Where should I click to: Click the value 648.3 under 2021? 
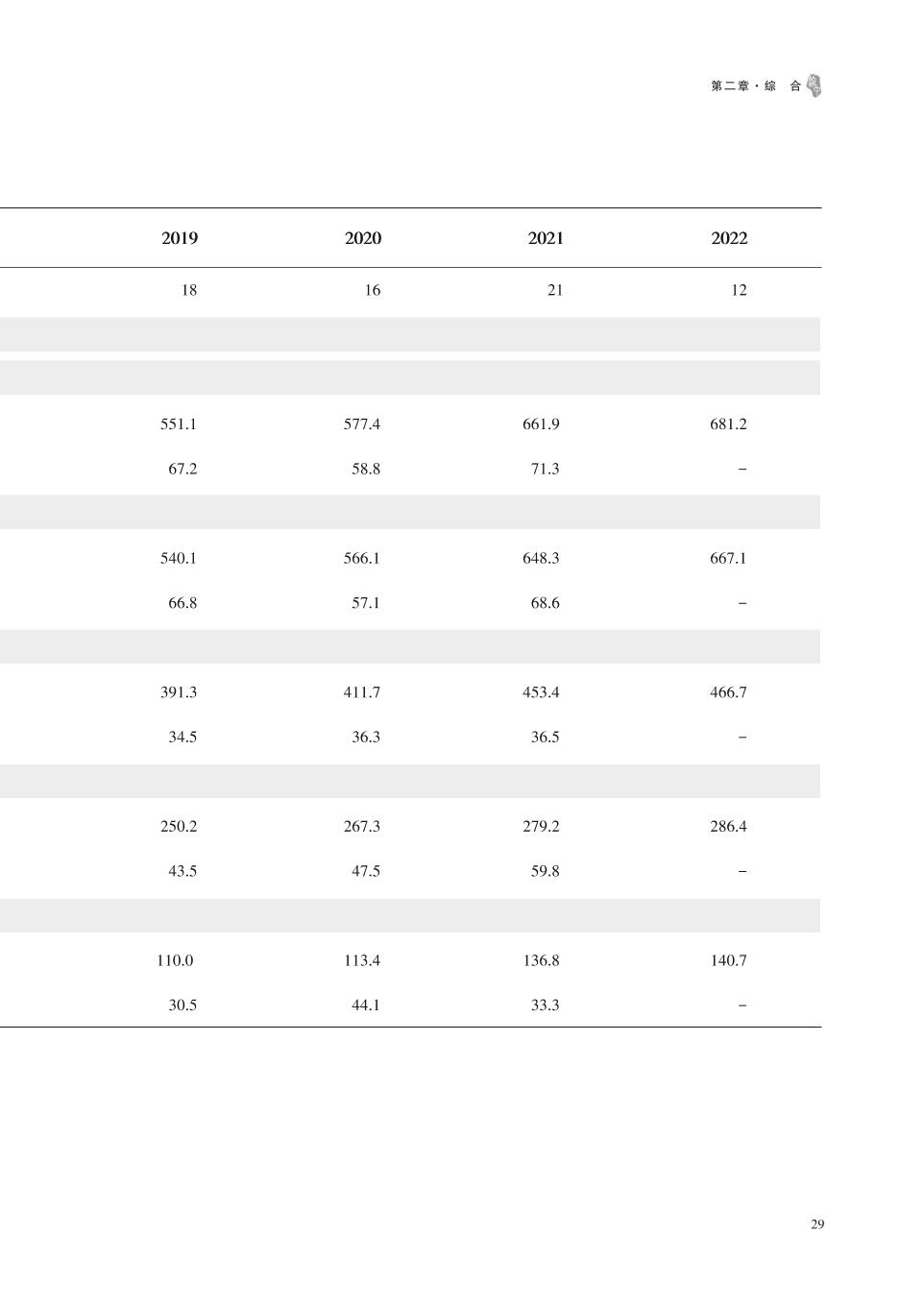(541, 558)
